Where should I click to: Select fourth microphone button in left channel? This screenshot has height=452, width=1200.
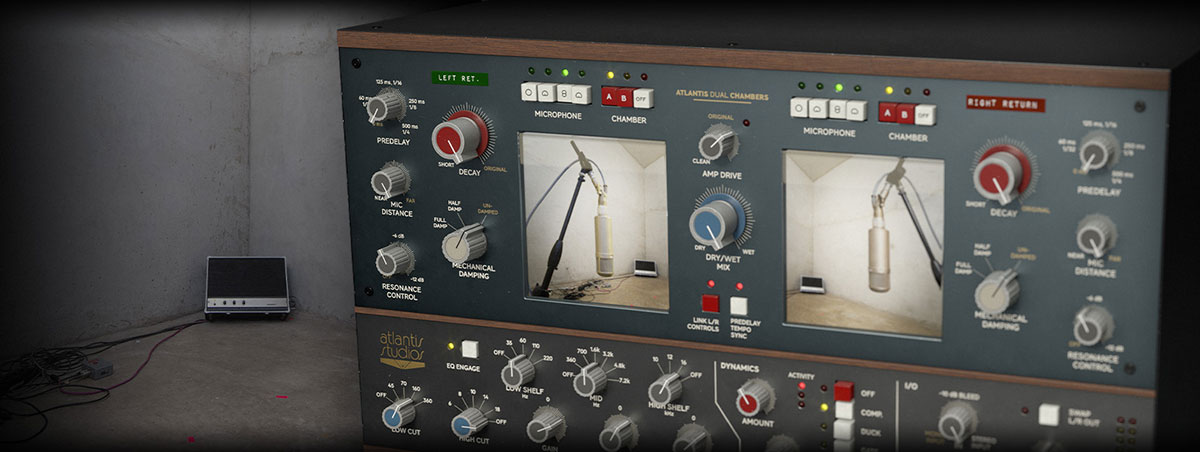580,95
